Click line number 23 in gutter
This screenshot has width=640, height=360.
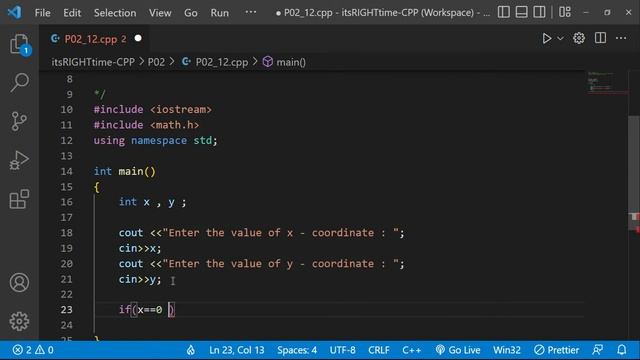[x=67, y=310]
